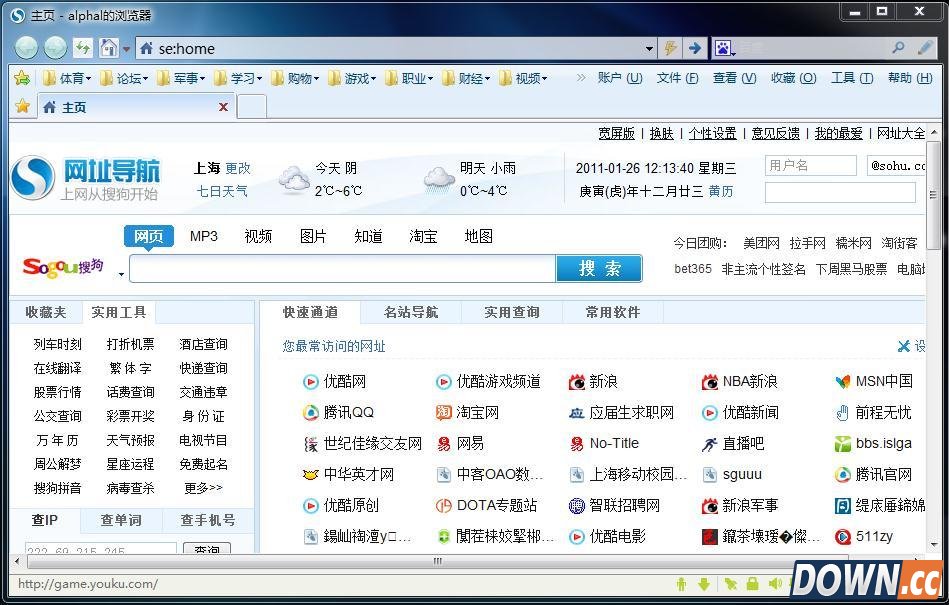Follow the 意见反馈 link

(x=775, y=133)
